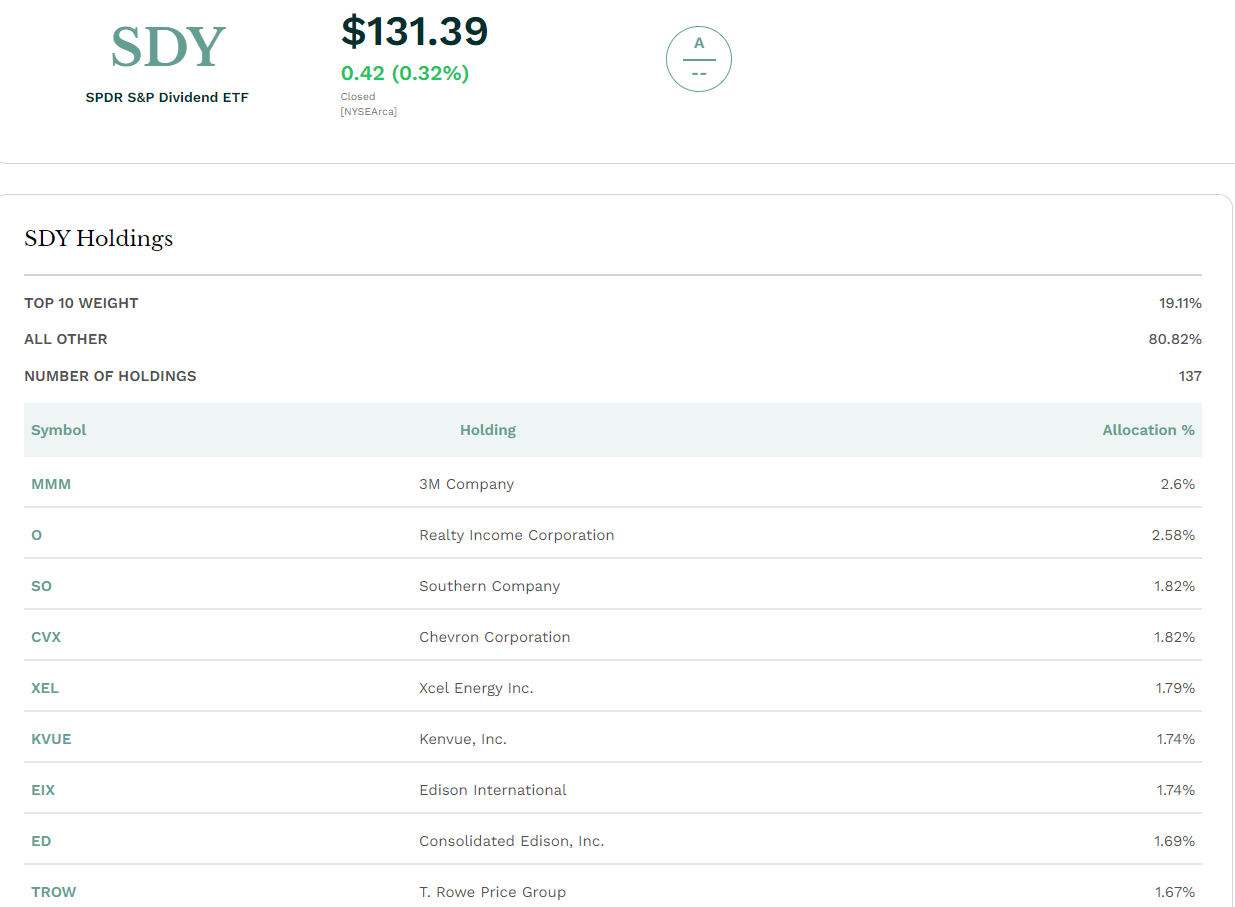Click the ALL OTHER label
1235x907 pixels.
coord(66,339)
